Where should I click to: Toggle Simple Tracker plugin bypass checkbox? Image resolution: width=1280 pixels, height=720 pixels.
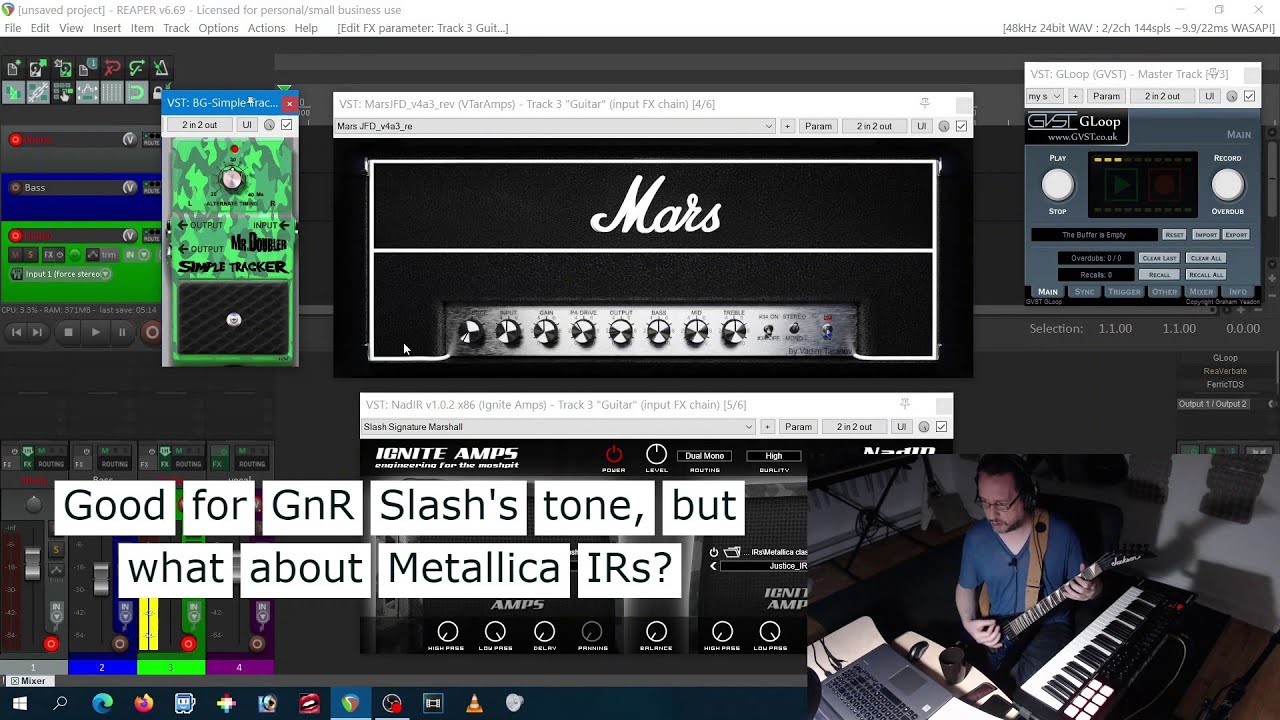(287, 125)
